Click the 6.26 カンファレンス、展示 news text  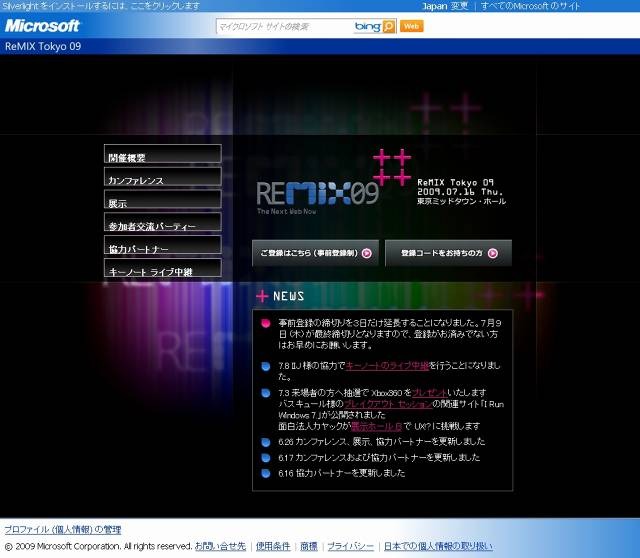pos(382,441)
